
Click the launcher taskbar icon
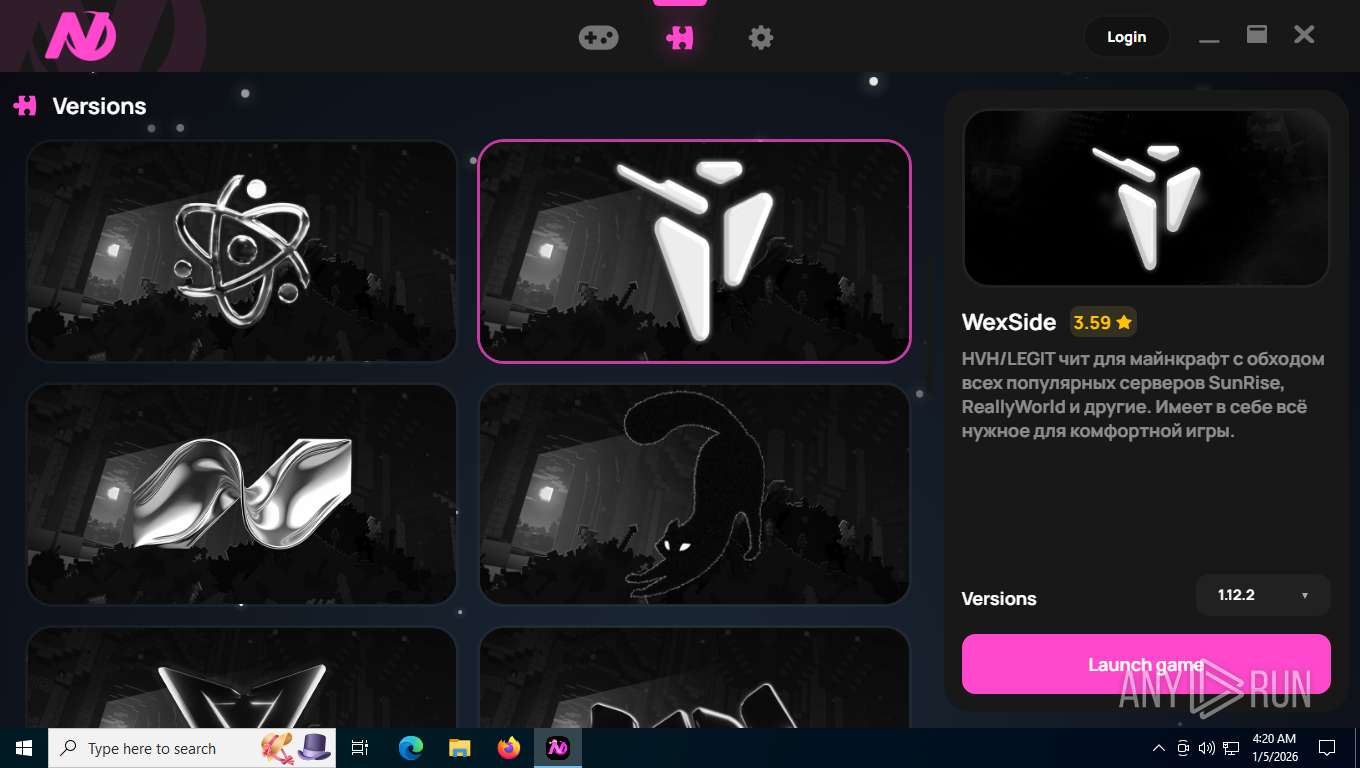pos(558,748)
